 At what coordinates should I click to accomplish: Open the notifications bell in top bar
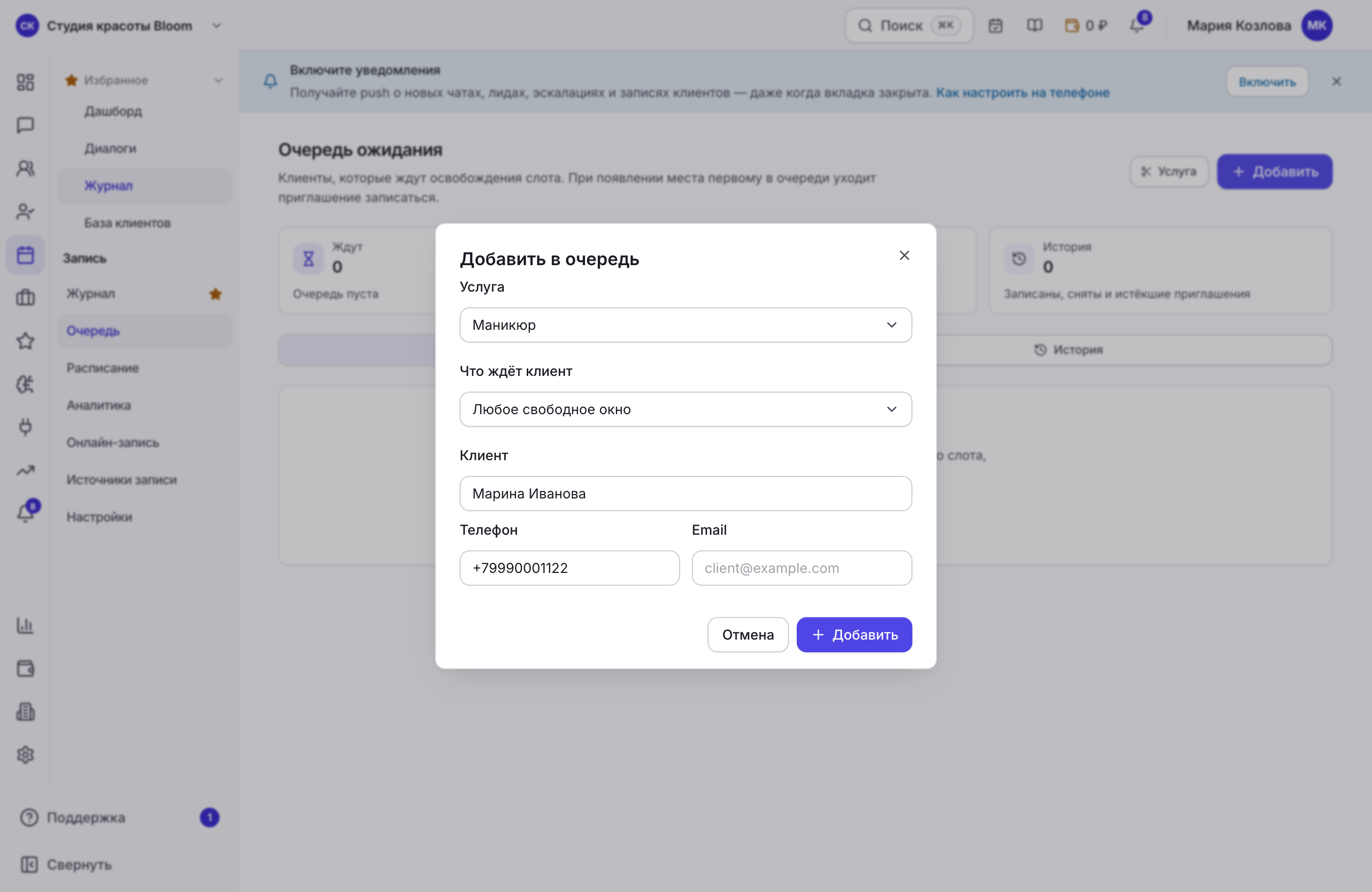click(1137, 25)
